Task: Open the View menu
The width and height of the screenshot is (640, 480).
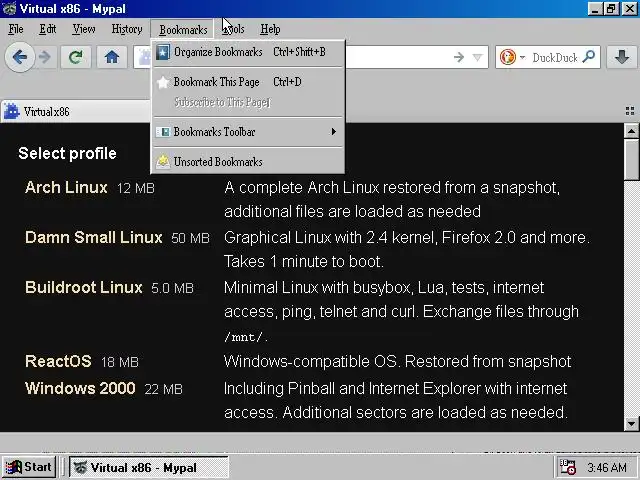Action: (x=84, y=29)
